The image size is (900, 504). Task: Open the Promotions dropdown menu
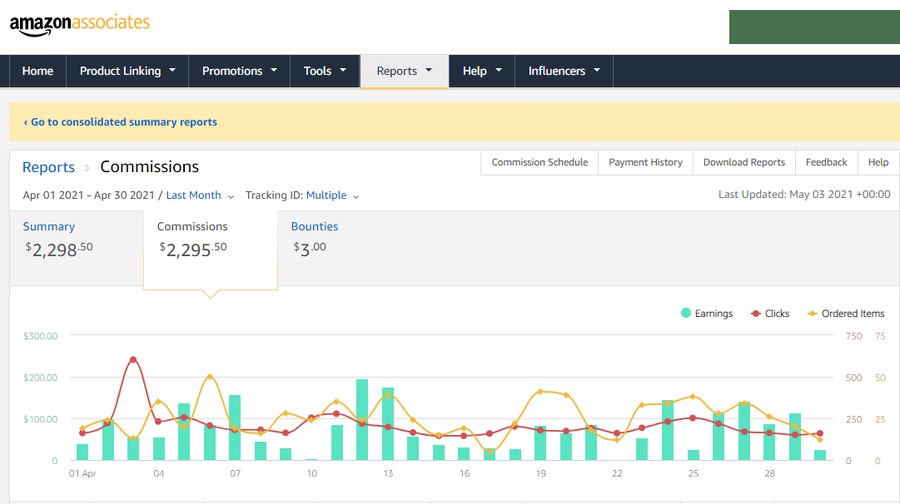[x=239, y=71]
